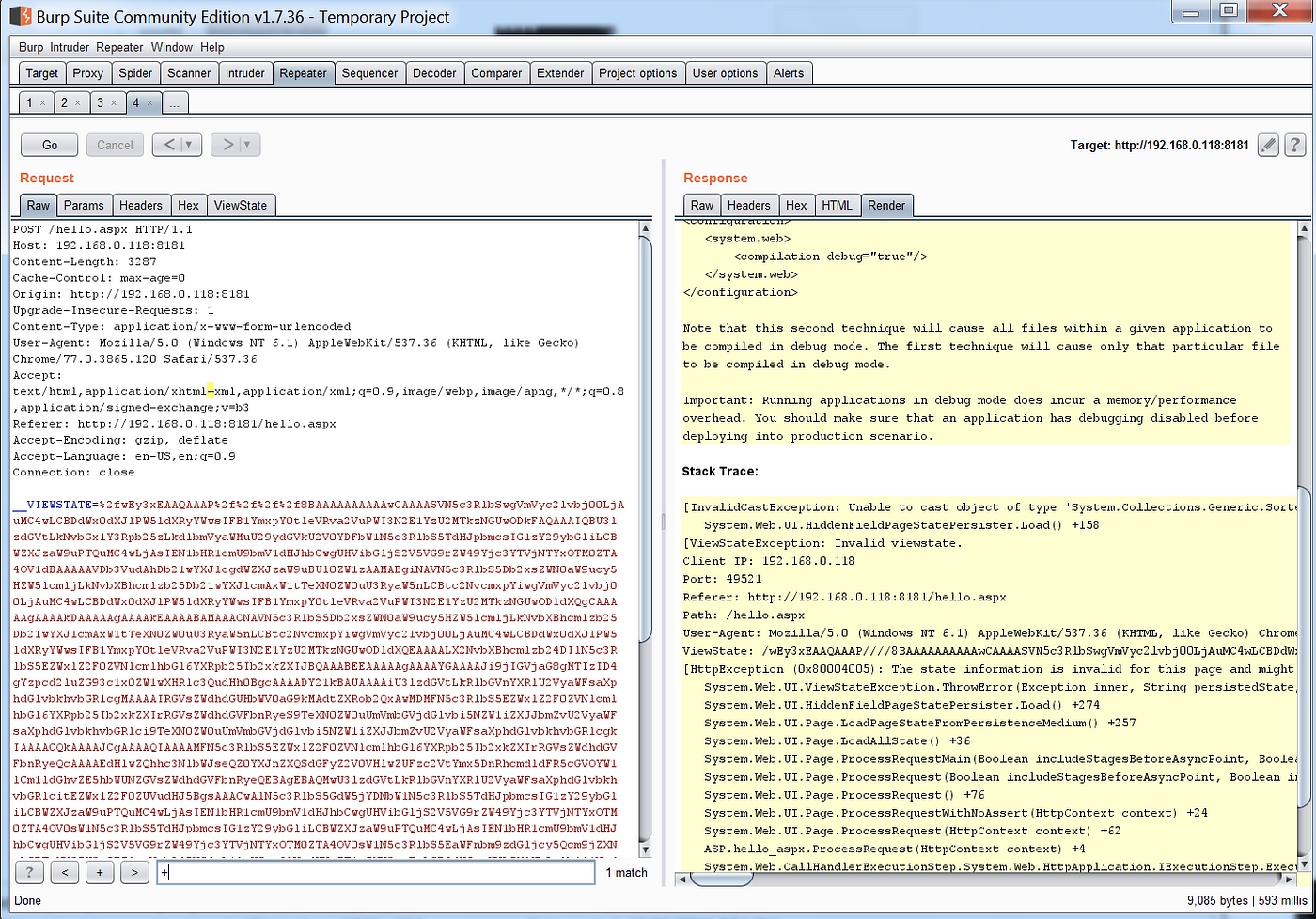Click the request search input field
Viewport: 1316px width, 919px height.
pyautogui.click(x=375, y=873)
